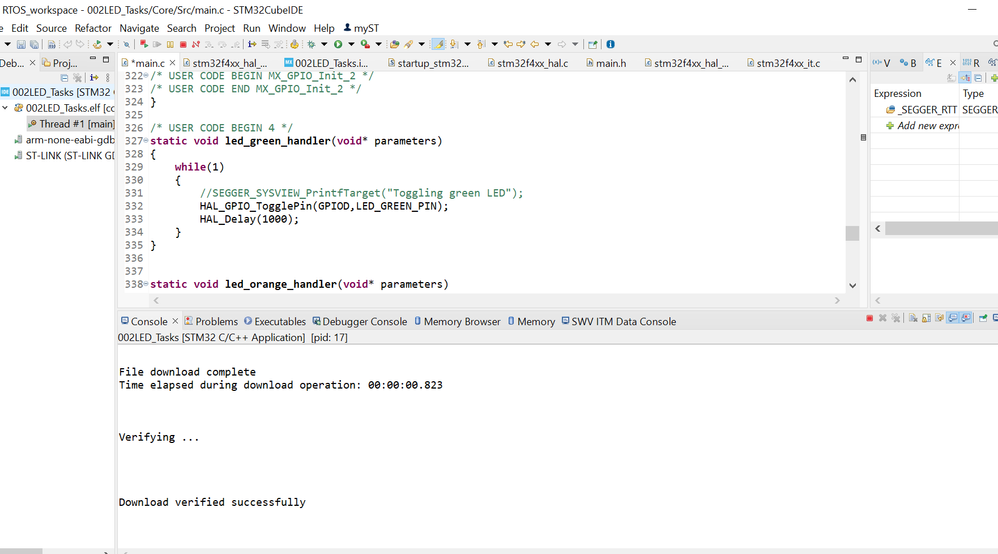Toggle Console Scroll Lock icon
This screenshot has width=998, height=554.
[x=927, y=318]
